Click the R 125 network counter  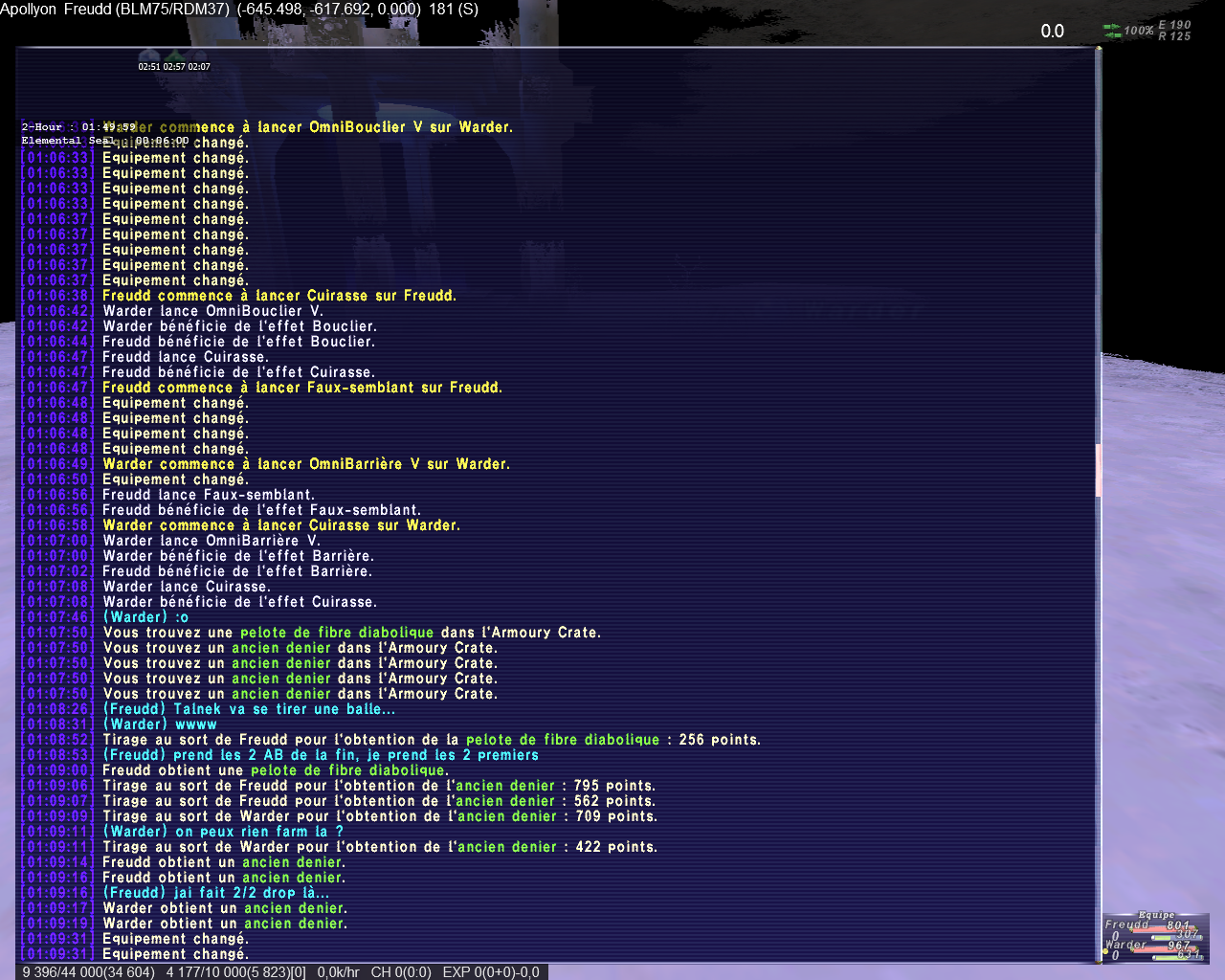(x=1174, y=36)
